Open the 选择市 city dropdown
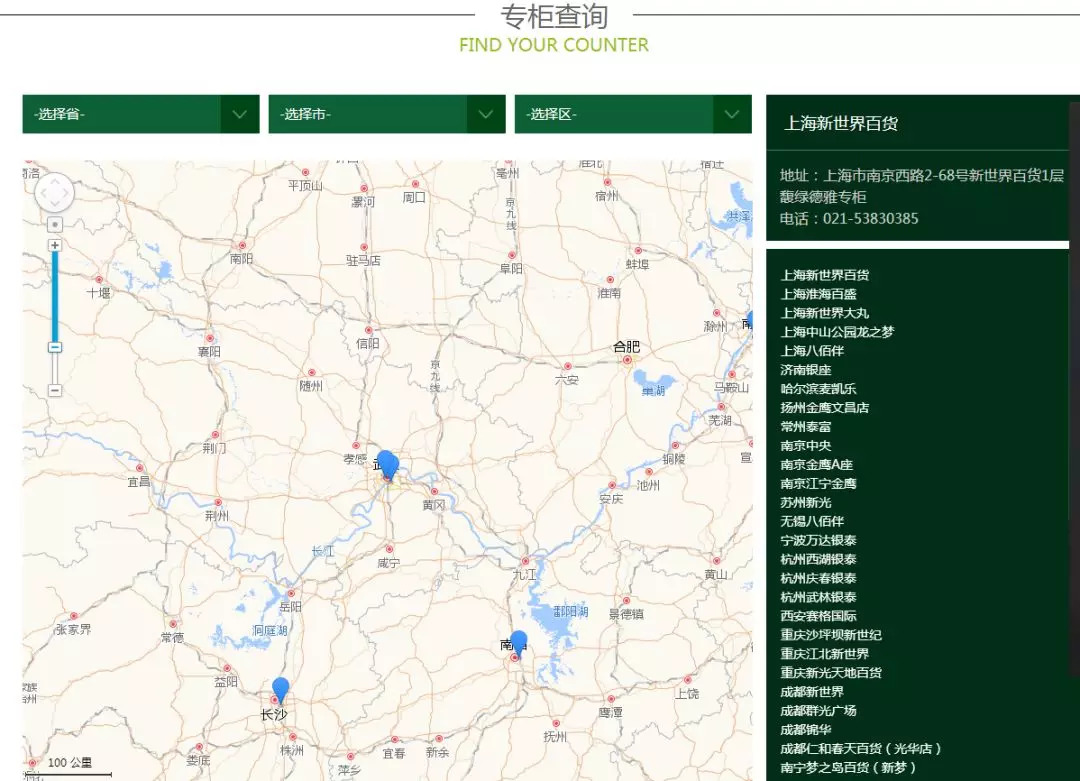The height and width of the screenshot is (781, 1080). 386,114
